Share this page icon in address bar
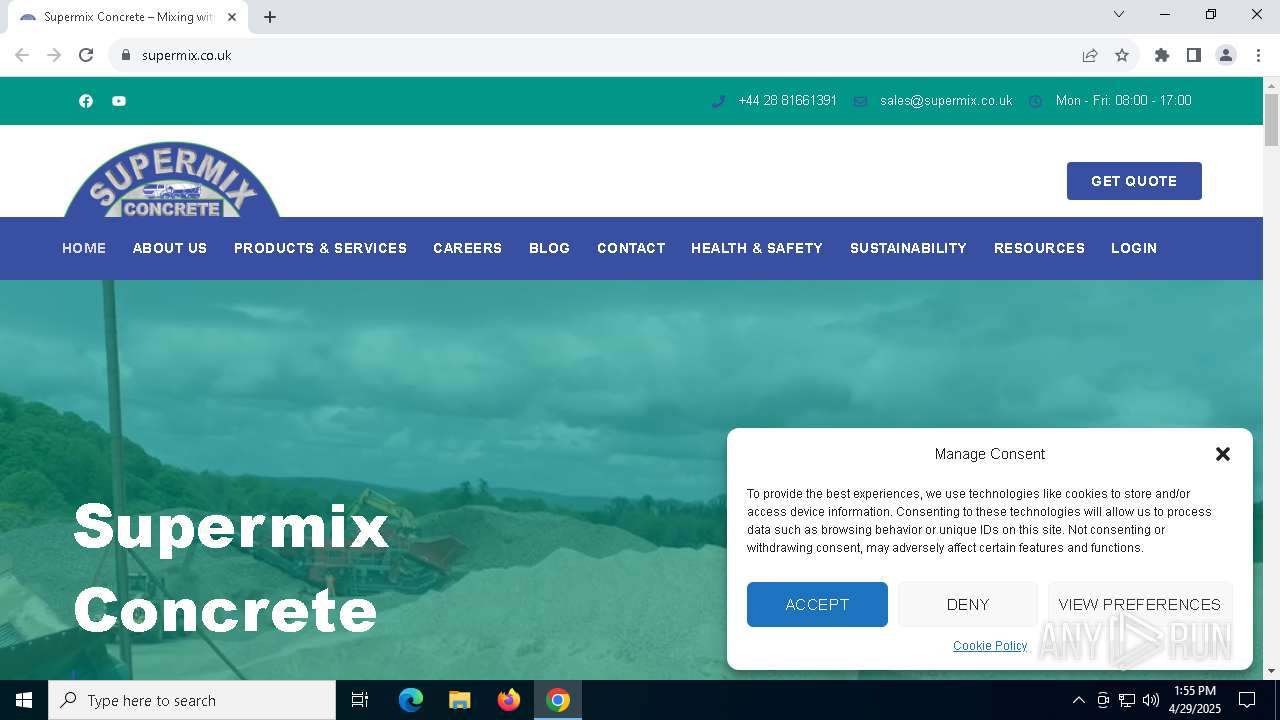This screenshot has height=720, width=1280. coord(1090,55)
